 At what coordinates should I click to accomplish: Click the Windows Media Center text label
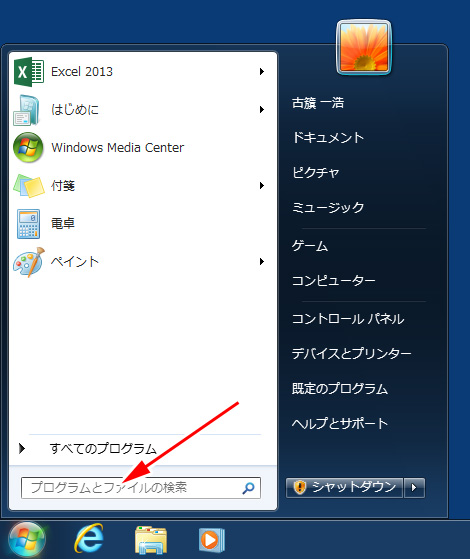click(118, 148)
